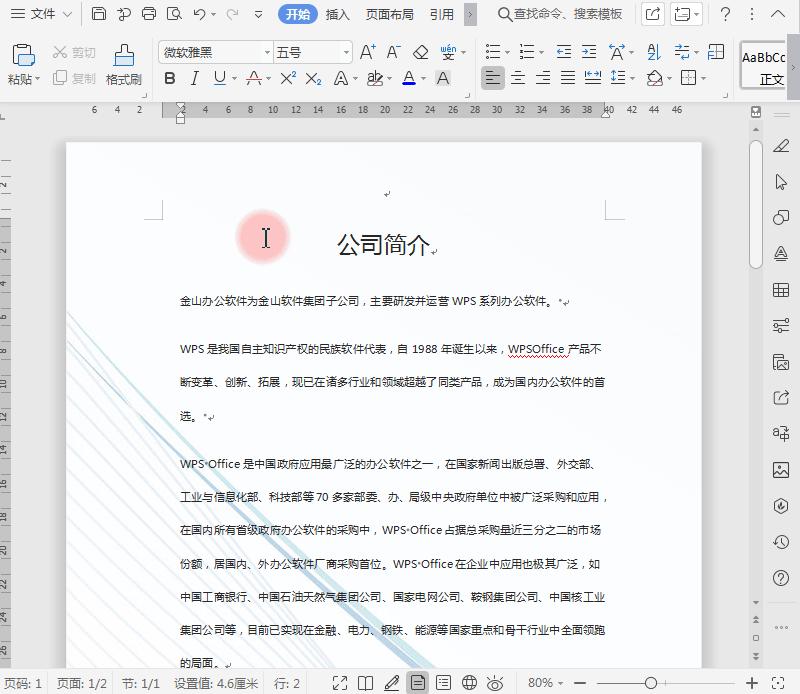Expand the font size dropdown
The image size is (800, 694).
pyautogui.click(x=344, y=50)
